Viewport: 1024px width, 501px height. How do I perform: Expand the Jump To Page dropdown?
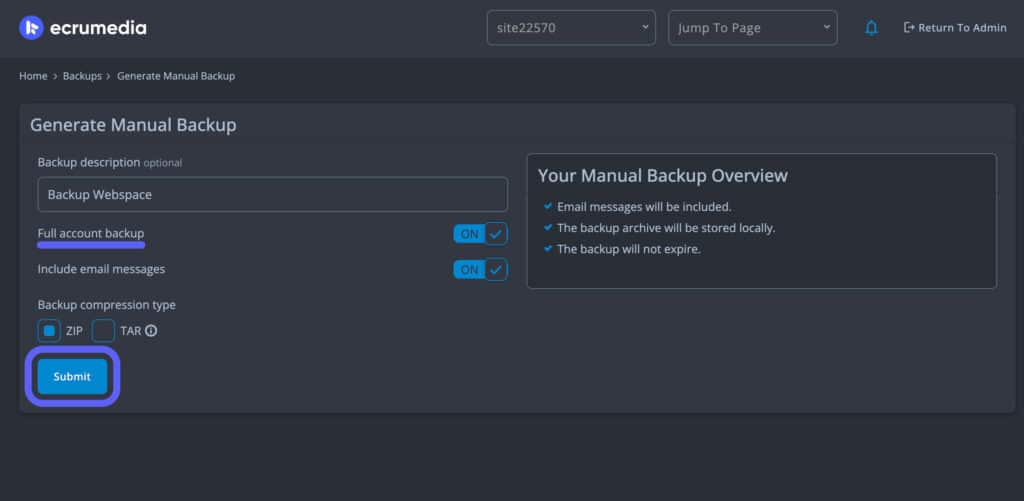(752, 28)
